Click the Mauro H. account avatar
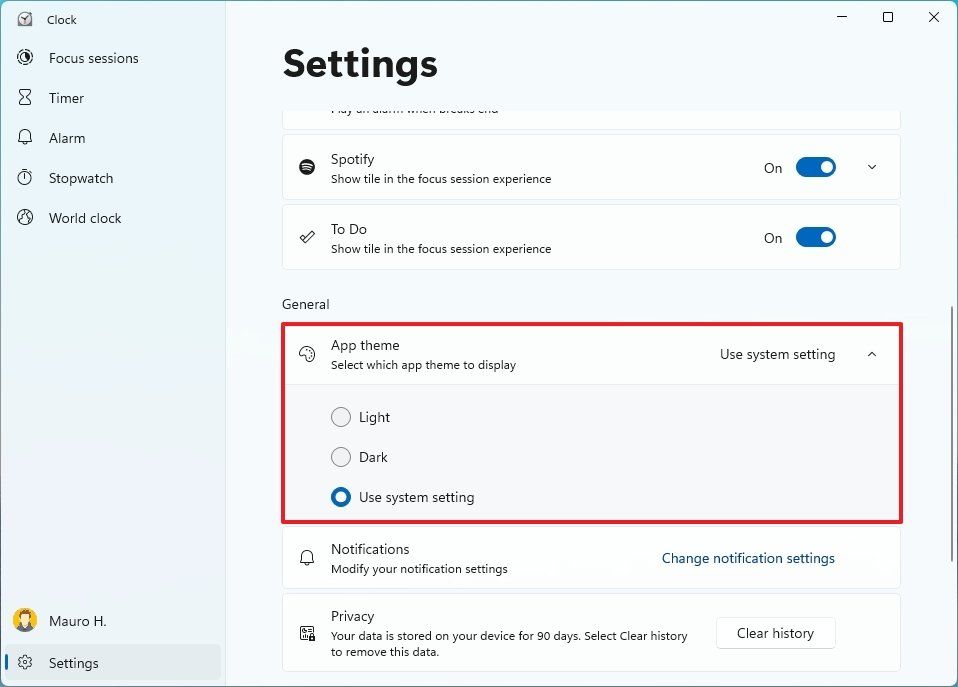The height and width of the screenshot is (687, 958). pyautogui.click(x=24, y=620)
